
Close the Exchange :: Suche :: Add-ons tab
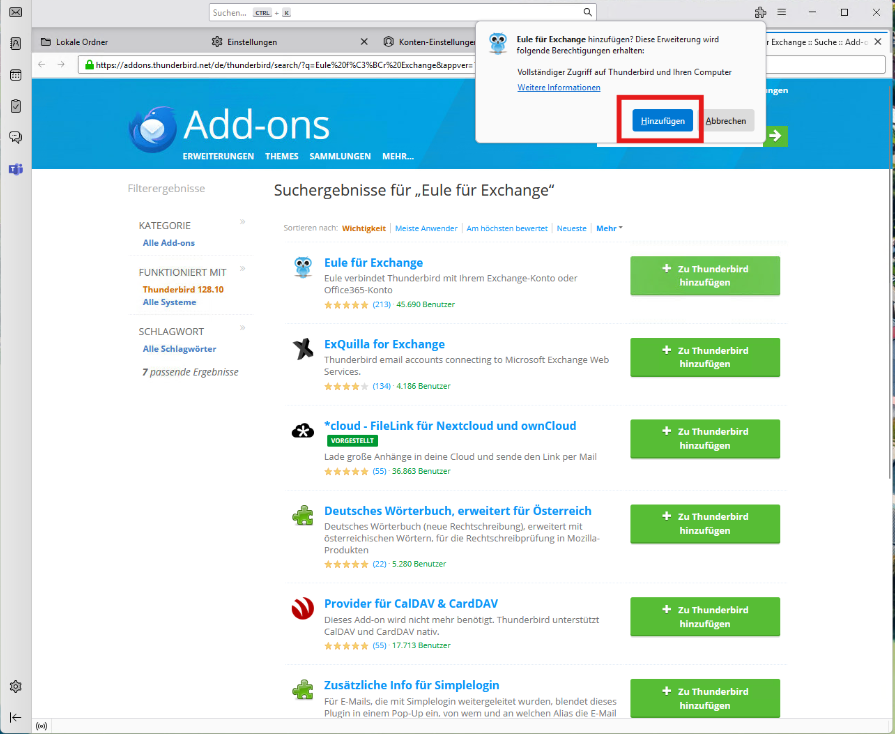point(878,42)
